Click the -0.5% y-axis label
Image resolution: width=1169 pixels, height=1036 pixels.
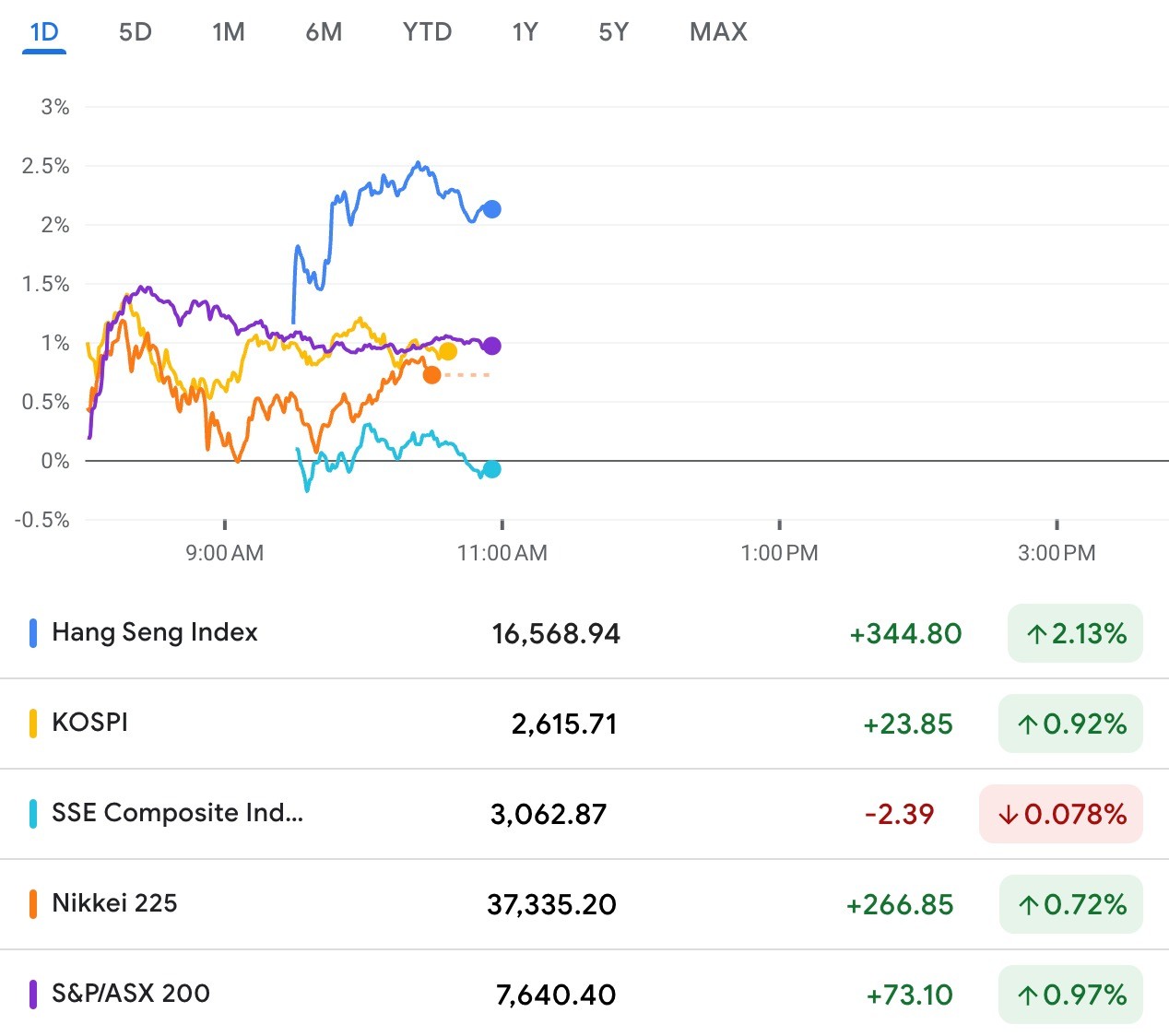(42, 520)
